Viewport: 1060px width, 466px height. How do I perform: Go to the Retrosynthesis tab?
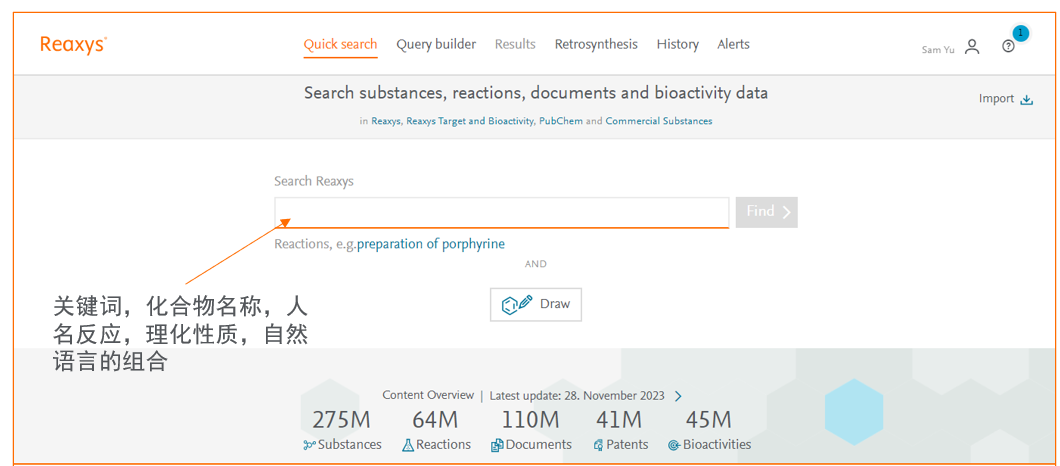pos(596,45)
